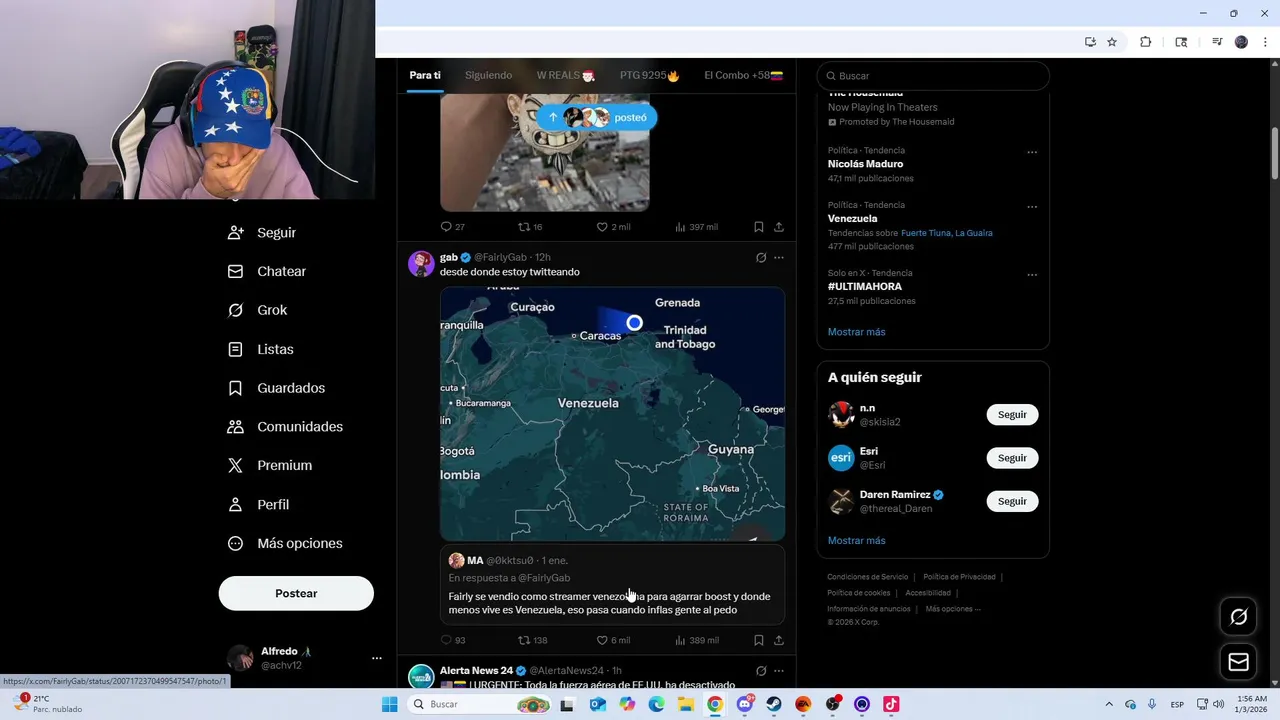Open Chrome media controls icon
Image resolution: width=1280 pixels, height=720 pixels.
point(1217,42)
